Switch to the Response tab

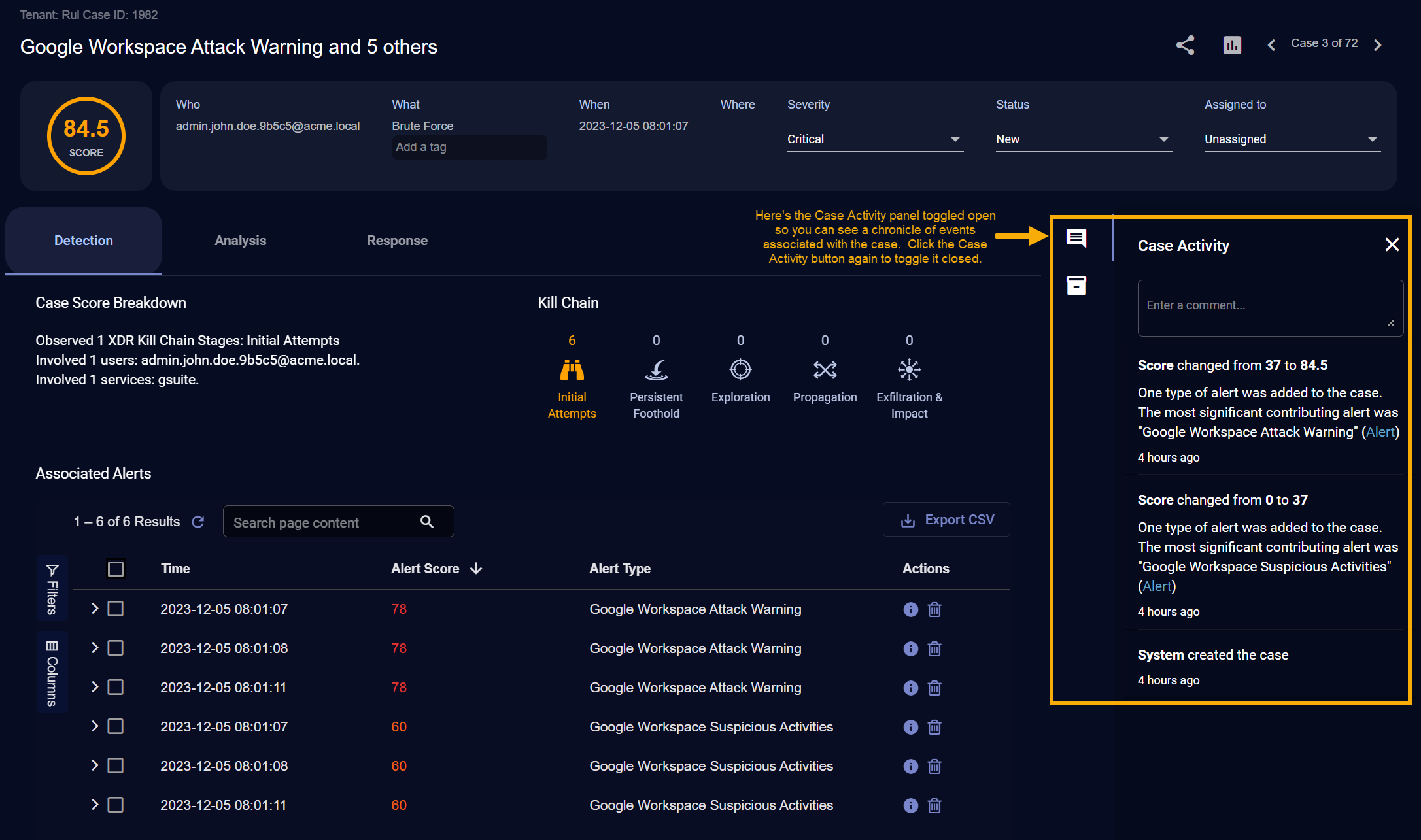click(397, 241)
